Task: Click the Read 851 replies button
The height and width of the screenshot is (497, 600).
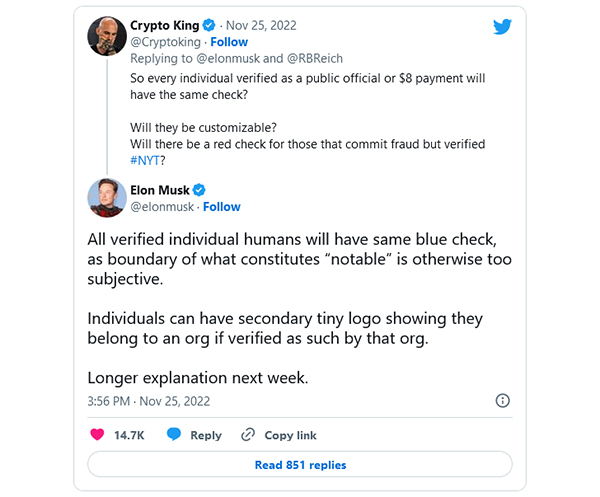Action: (x=300, y=464)
